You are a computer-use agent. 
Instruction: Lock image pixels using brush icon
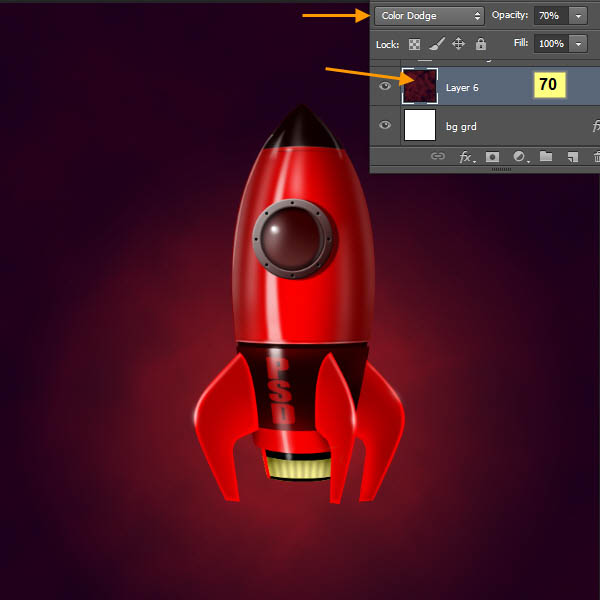pyautogui.click(x=436, y=44)
